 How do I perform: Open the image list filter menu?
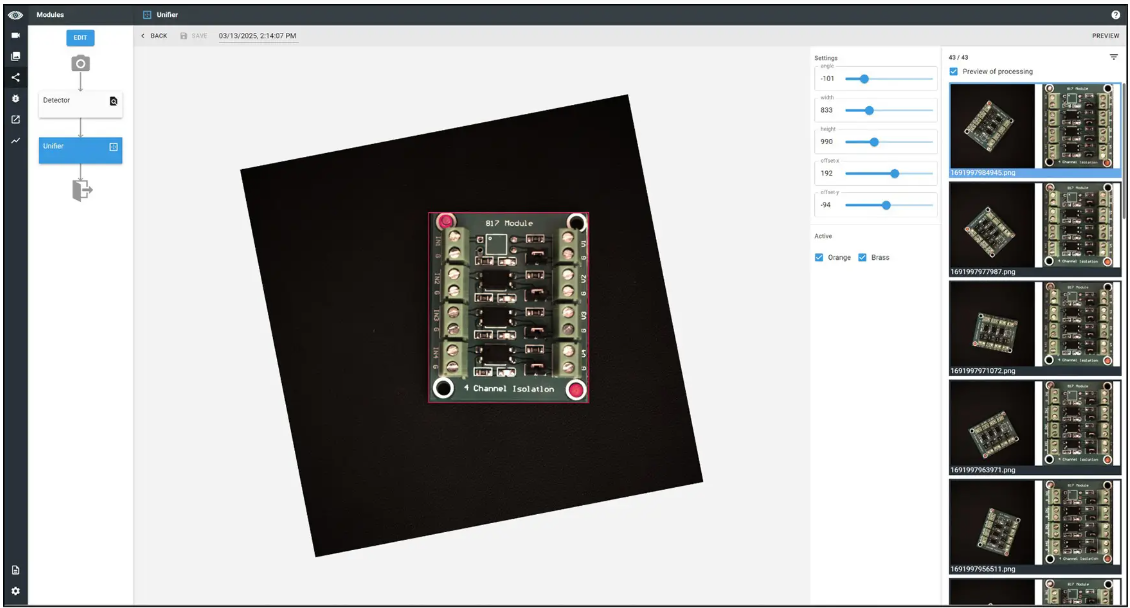(1114, 57)
